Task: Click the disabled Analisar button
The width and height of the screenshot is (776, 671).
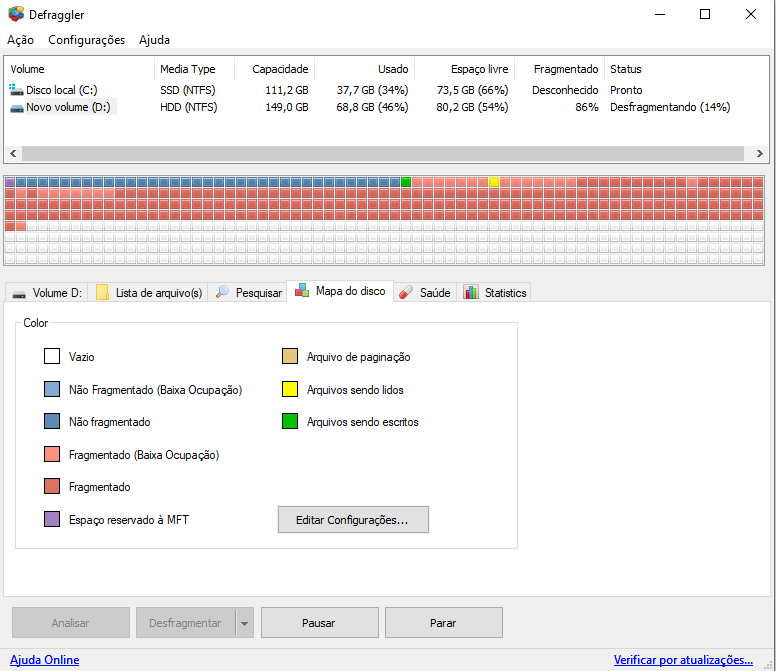Action: point(71,623)
